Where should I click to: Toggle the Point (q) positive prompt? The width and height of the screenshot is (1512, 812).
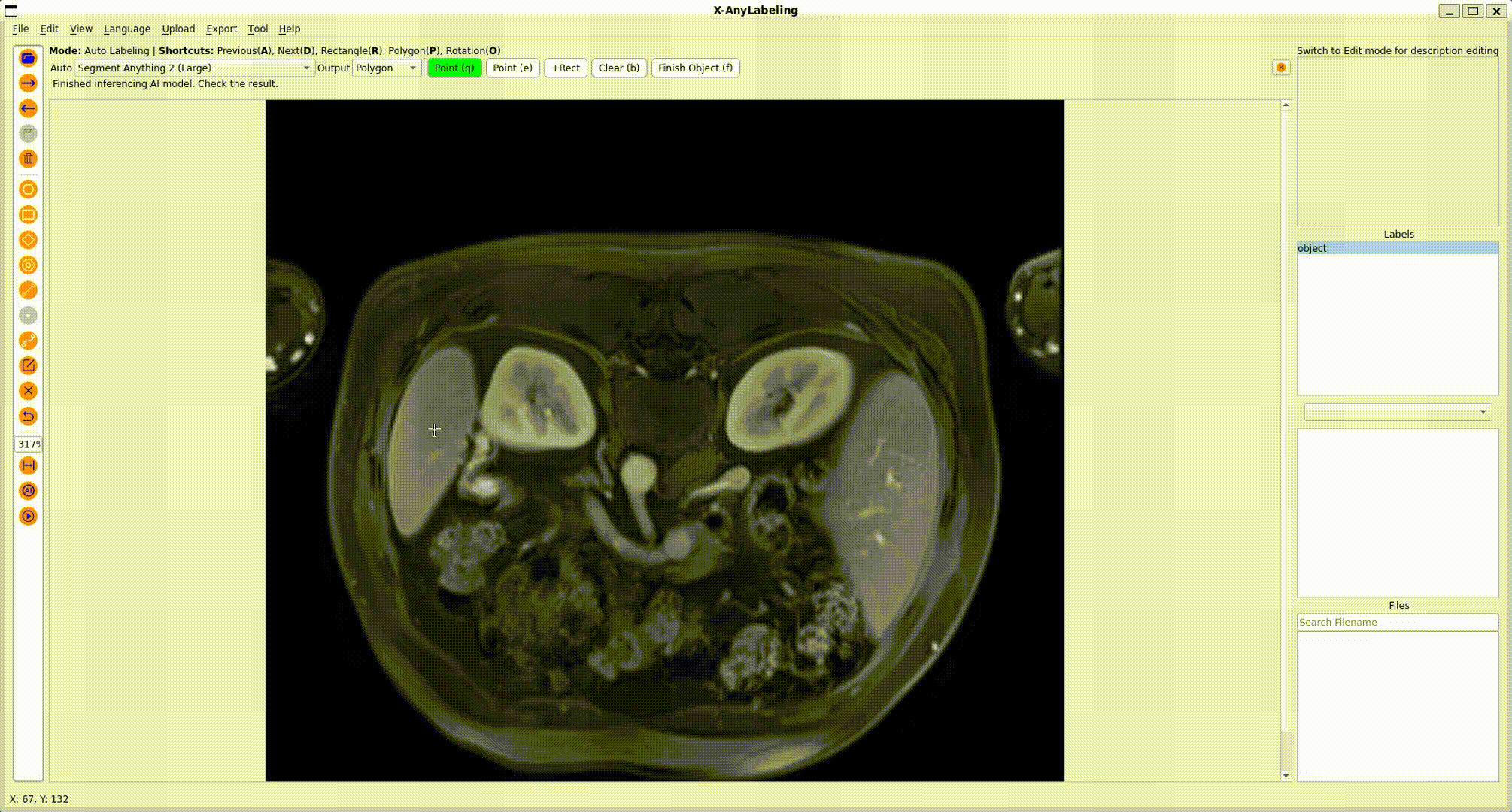[454, 68]
